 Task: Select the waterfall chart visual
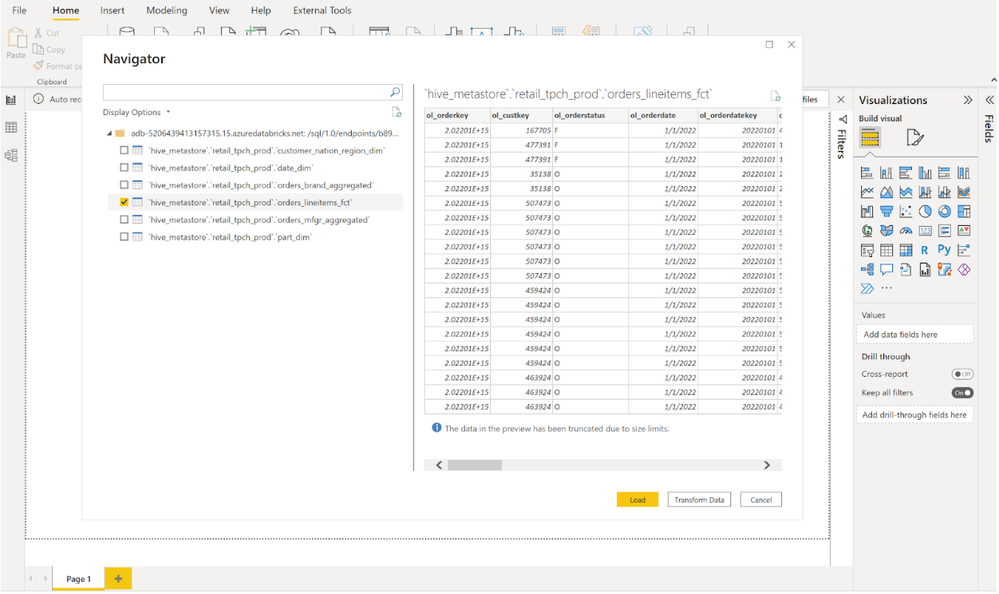[x=866, y=212]
